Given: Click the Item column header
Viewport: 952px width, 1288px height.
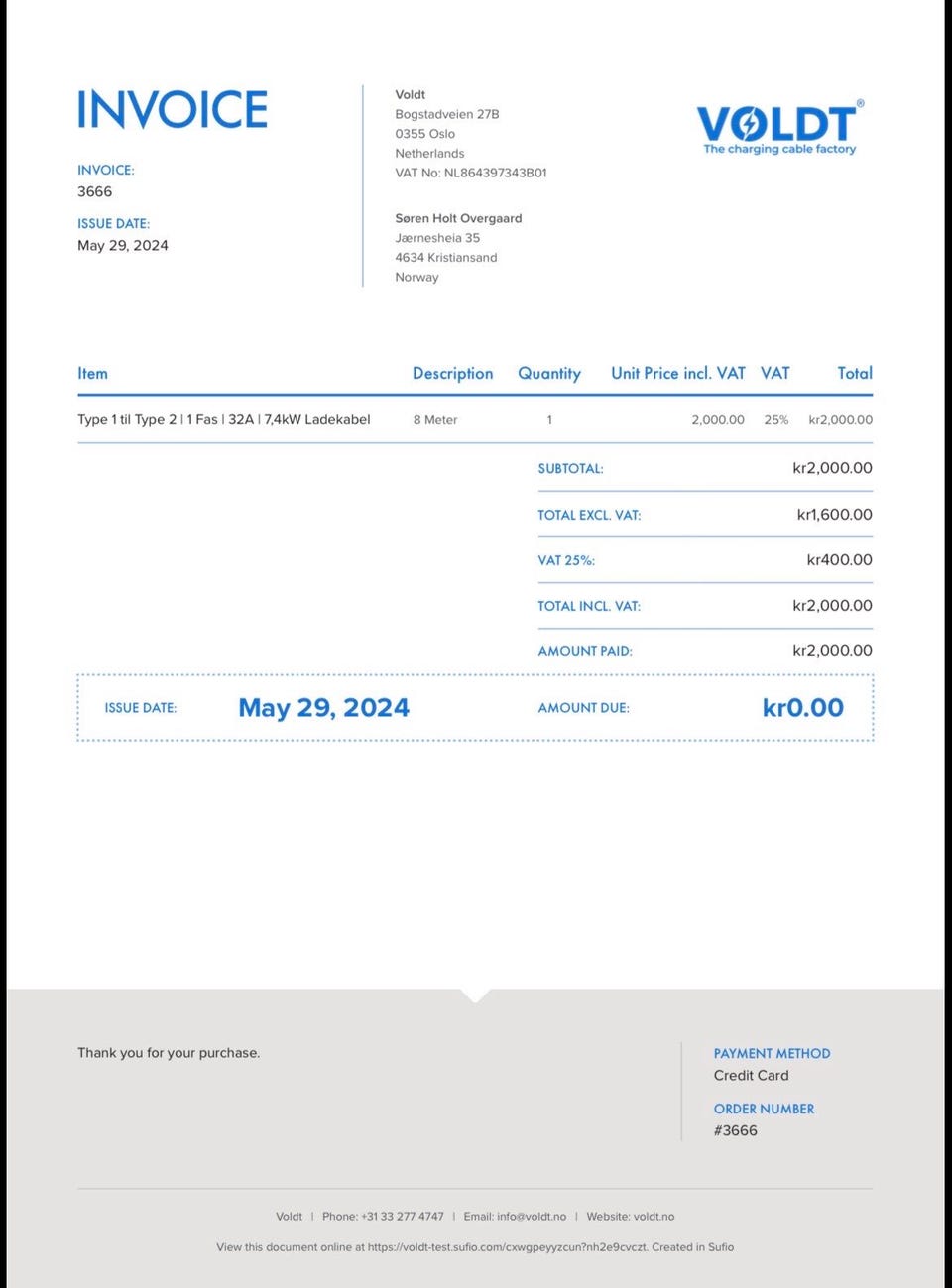Looking at the screenshot, I should [x=93, y=373].
